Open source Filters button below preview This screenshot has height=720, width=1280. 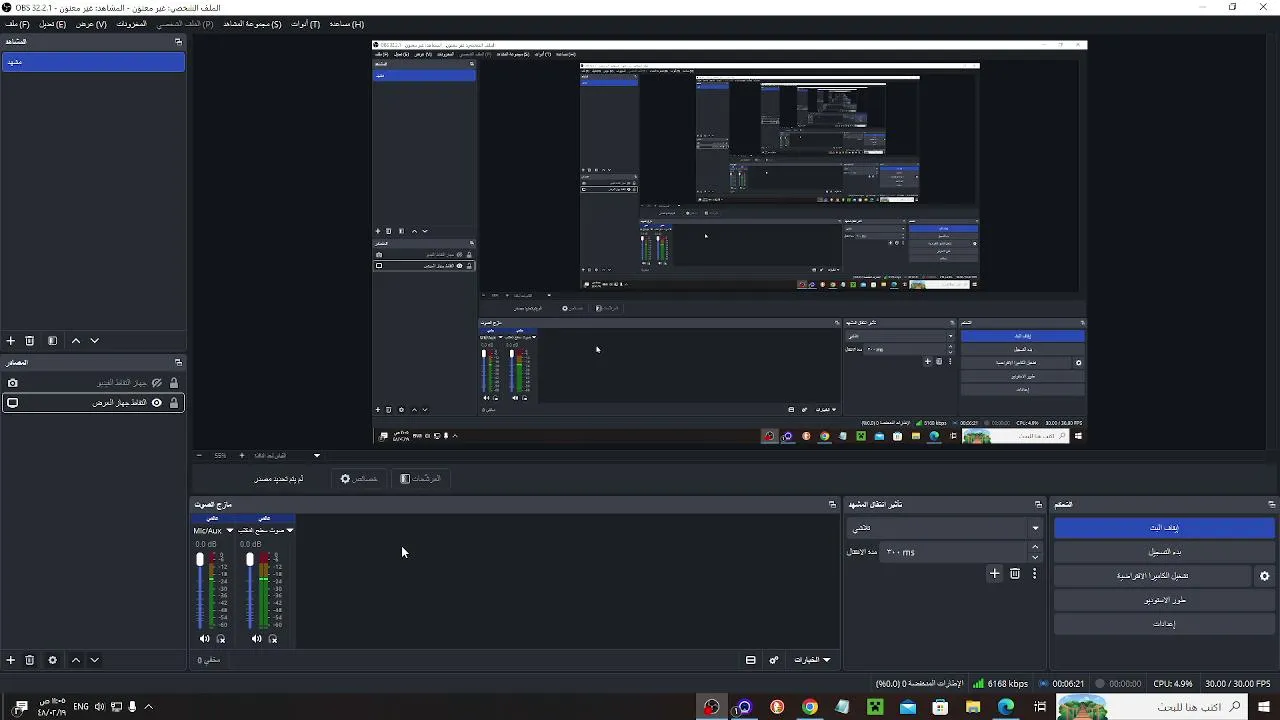(x=420, y=479)
